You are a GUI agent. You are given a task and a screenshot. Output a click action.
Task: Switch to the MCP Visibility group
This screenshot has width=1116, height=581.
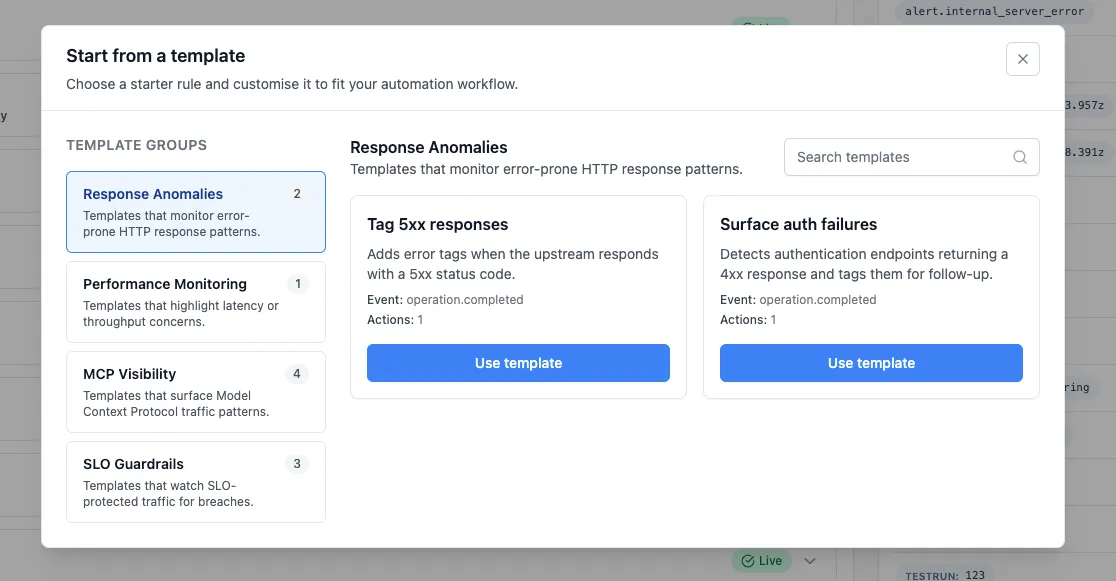(x=196, y=391)
